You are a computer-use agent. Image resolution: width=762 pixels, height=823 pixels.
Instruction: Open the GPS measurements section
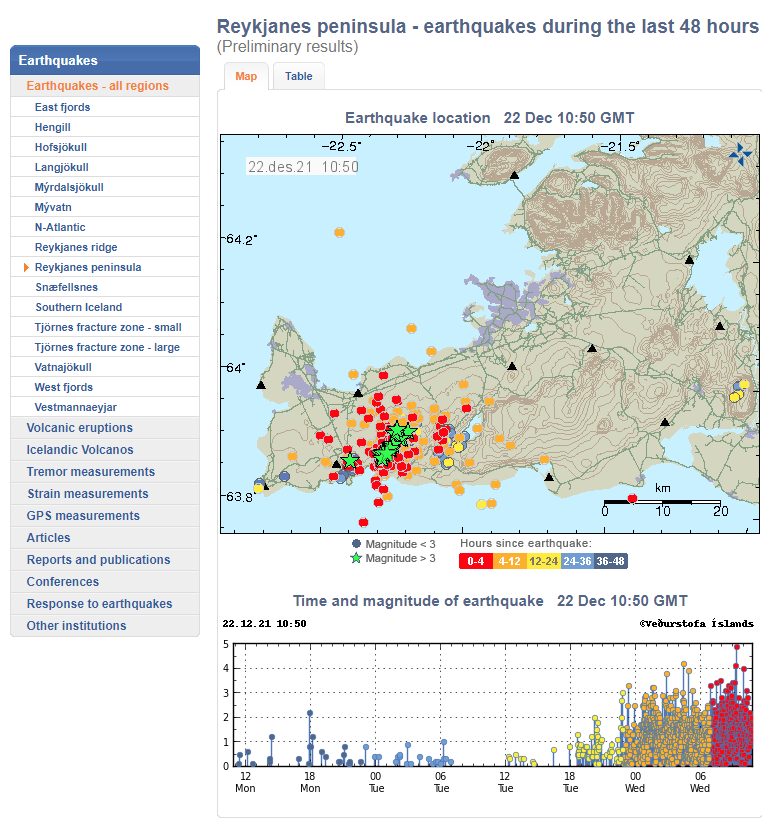tap(83, 516)
